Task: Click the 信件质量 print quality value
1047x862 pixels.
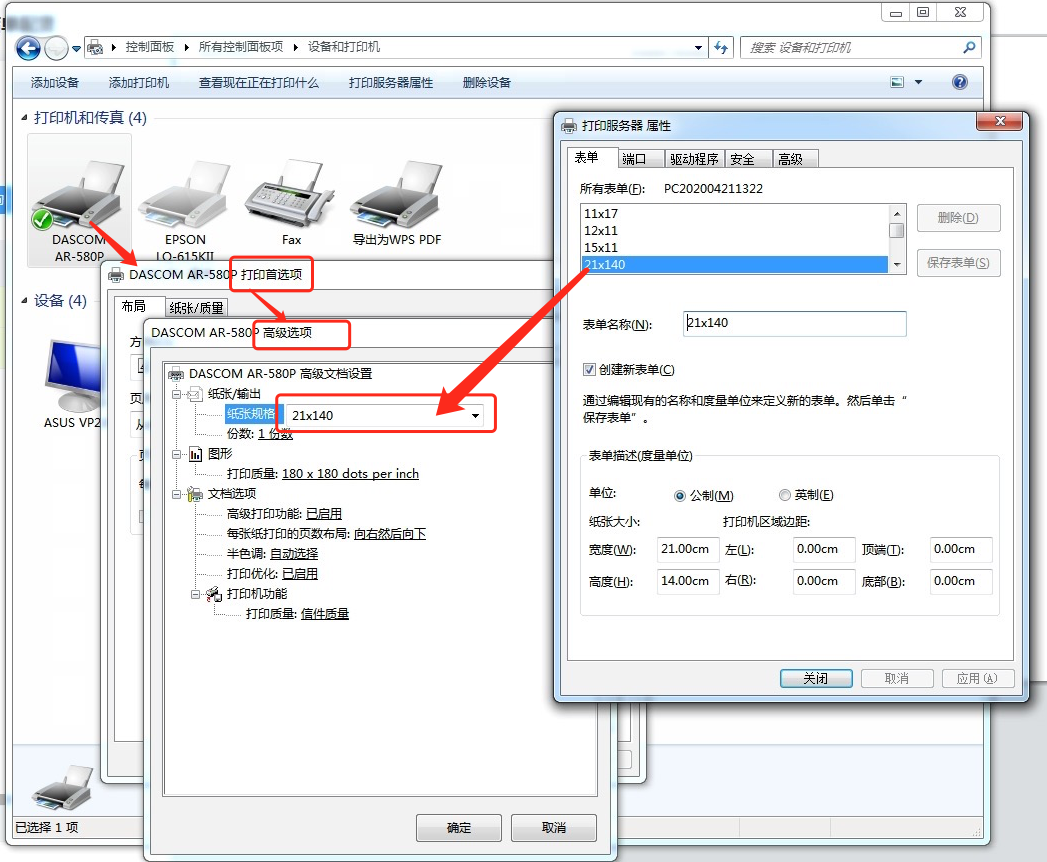Action: (x=325, y=614)
